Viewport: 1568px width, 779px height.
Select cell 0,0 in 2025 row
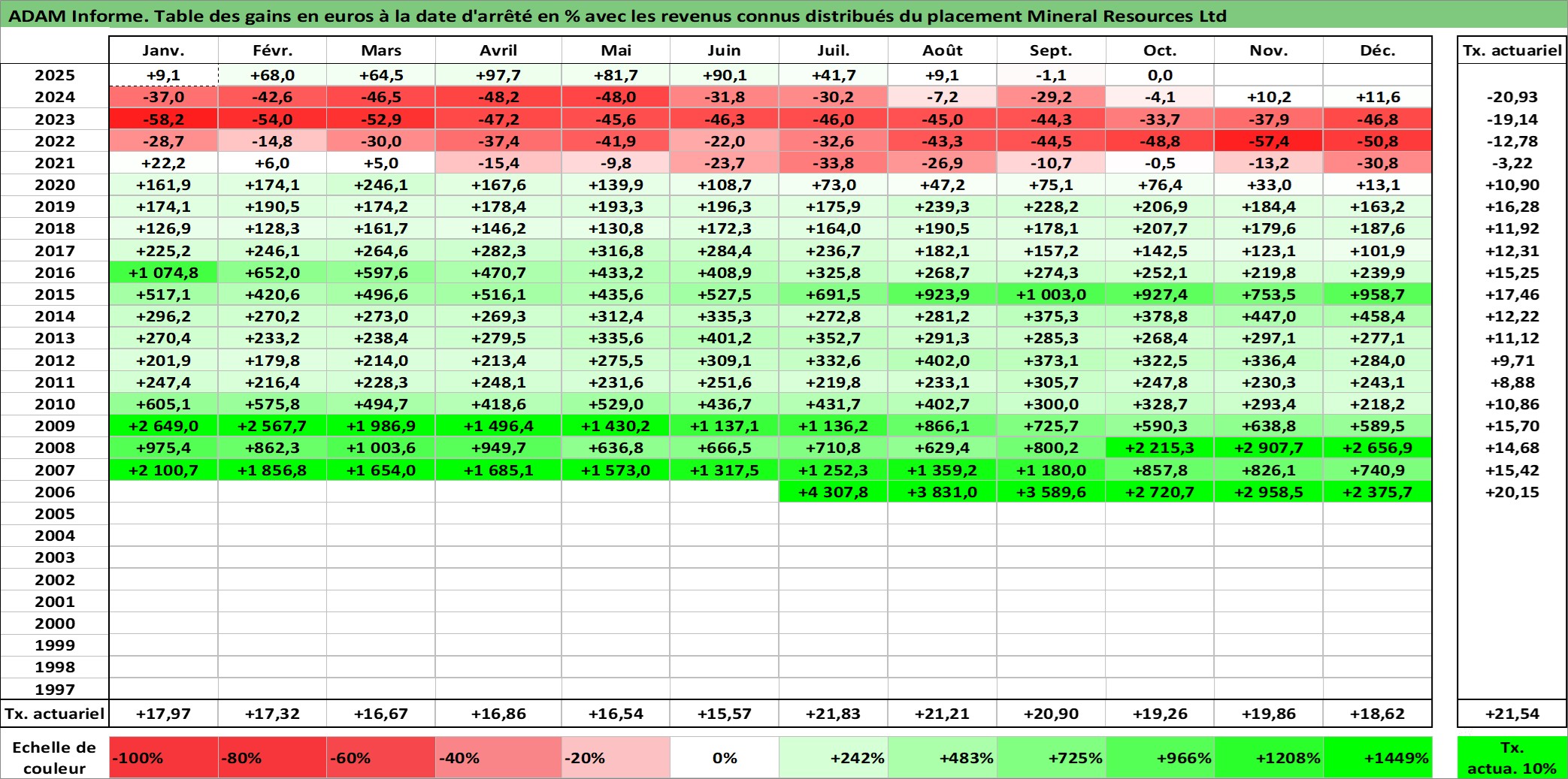[x=1160, y=75]
